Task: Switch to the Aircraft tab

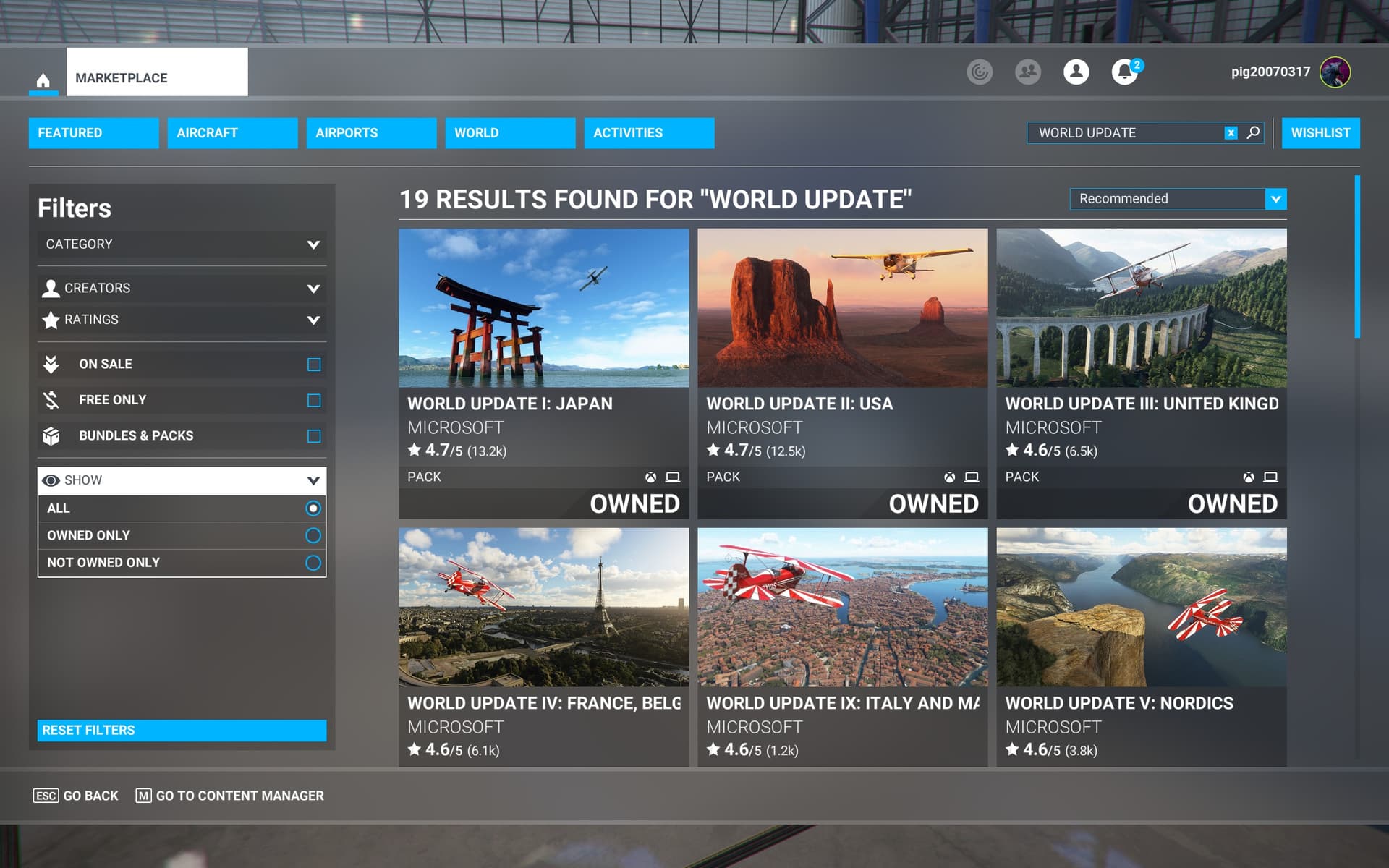Action: tap(232, 133)
